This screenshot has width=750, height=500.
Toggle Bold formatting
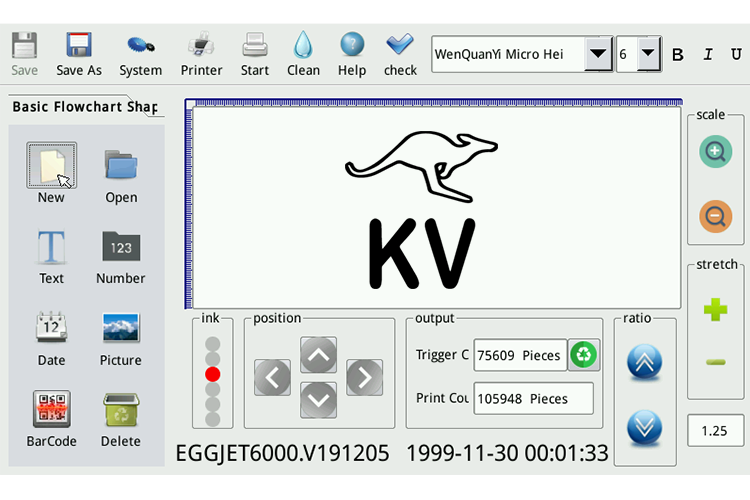pyautogui.click(x=677, y=55)
